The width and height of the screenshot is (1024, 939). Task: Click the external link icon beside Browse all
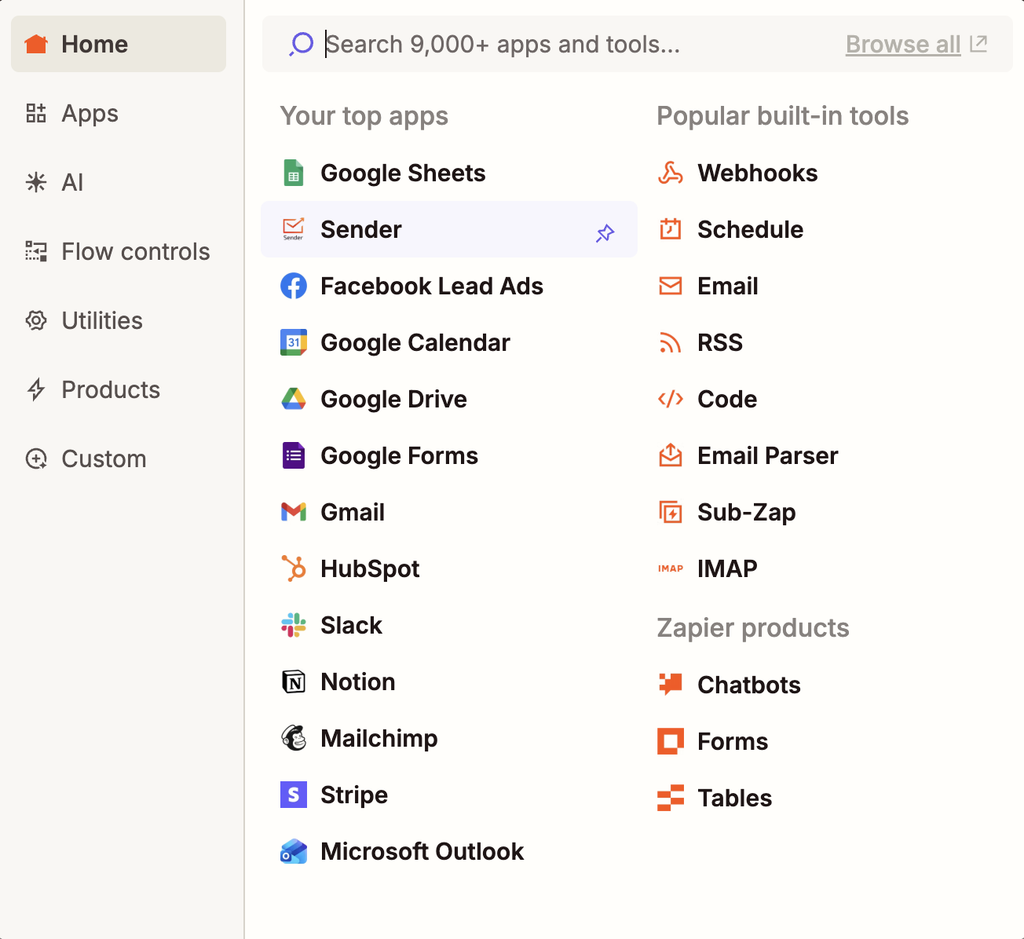(978, 44)
